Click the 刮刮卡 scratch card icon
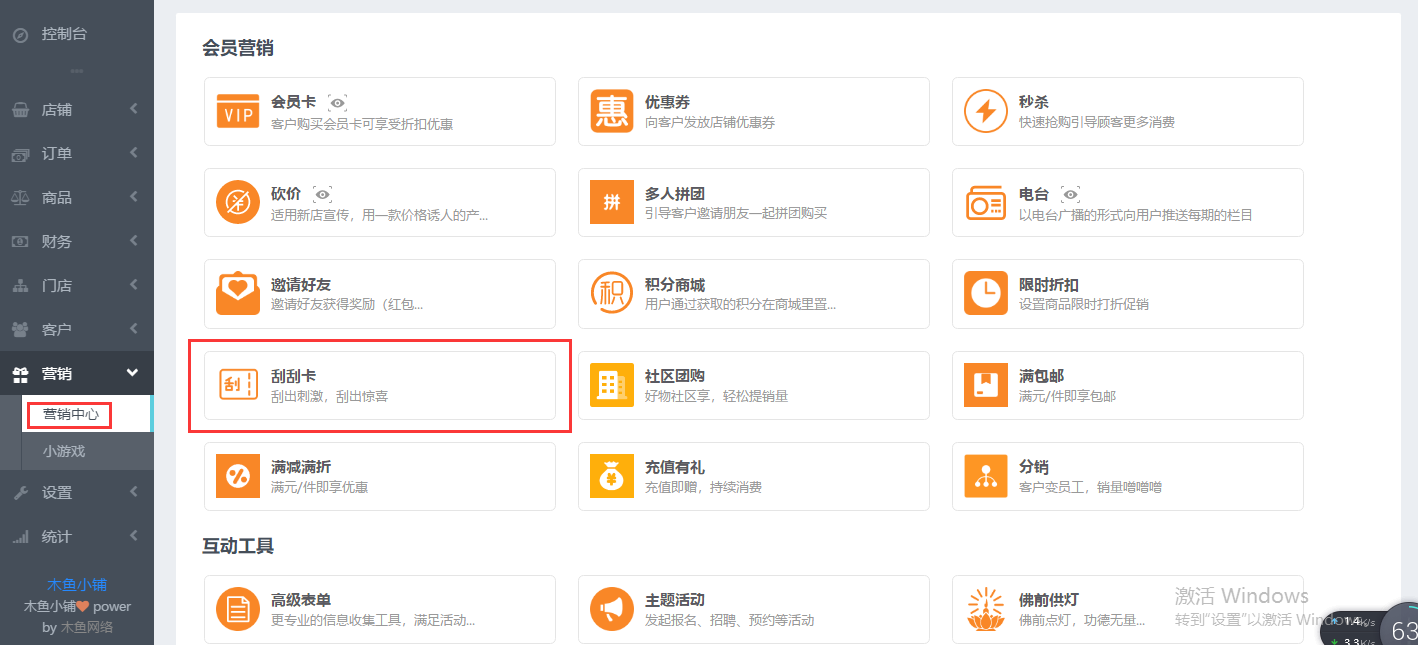 coord(238,385)
